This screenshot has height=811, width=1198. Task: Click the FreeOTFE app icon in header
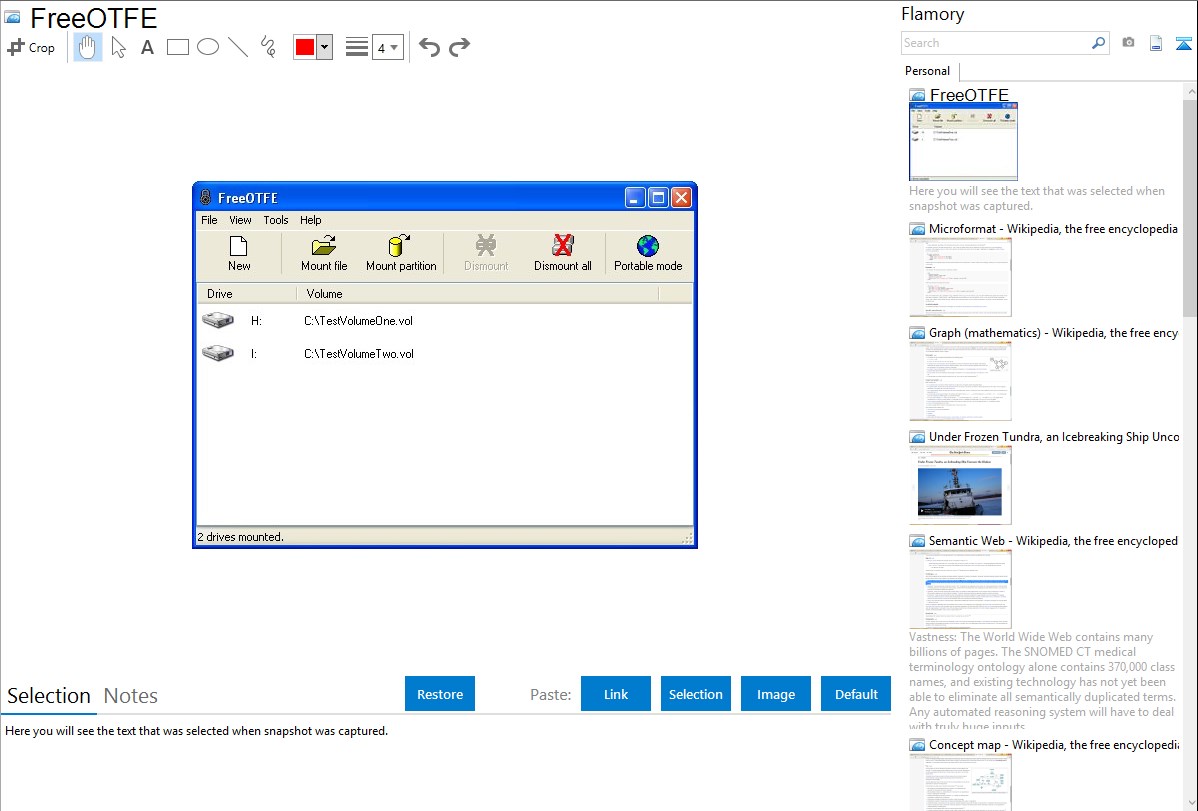13,18
